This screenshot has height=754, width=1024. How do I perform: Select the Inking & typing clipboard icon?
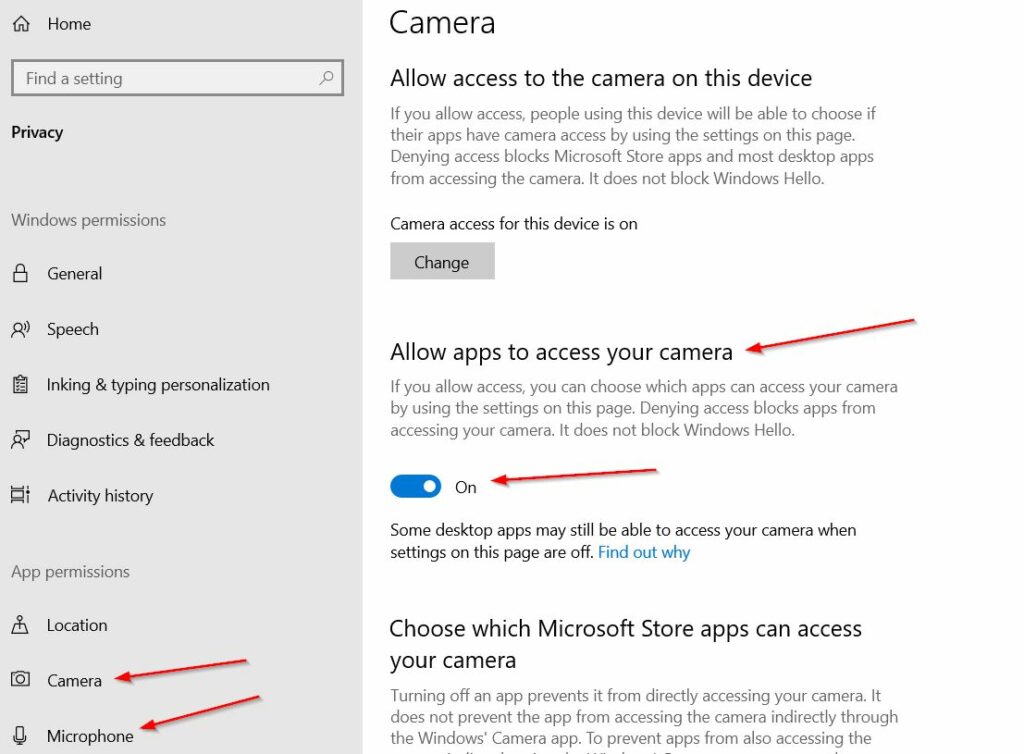pyautogui.click(x=20, y=385)
